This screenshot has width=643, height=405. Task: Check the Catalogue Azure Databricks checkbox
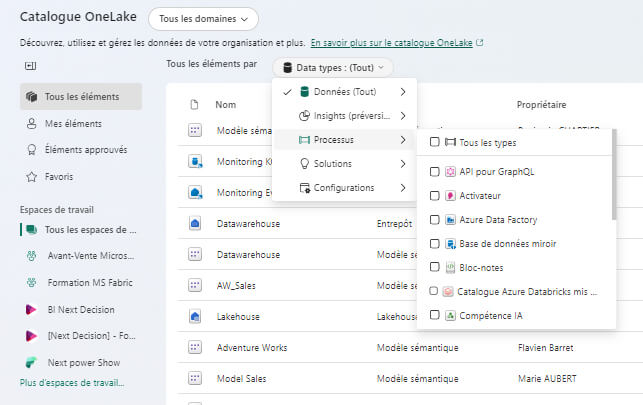click(x=433, y=291)
